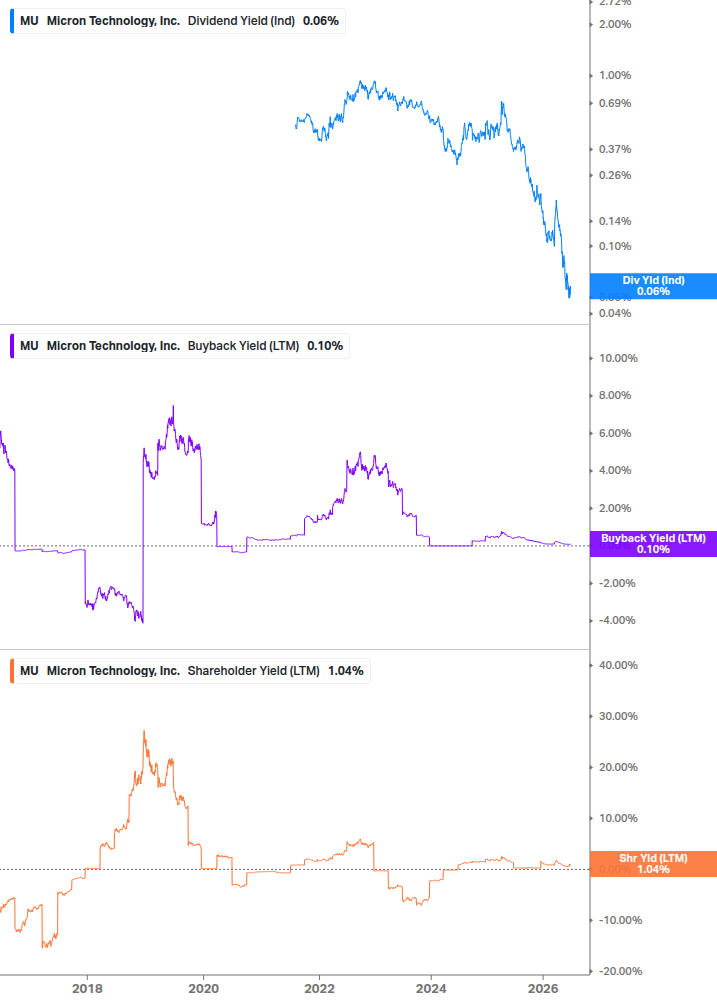Select the orange Shr Yld (LTM) 1.04% axis tag
The height and width of the screenshot is (1005, 717).
[x=653, y=863]
